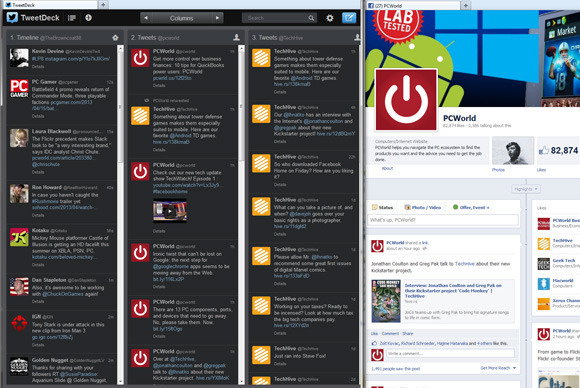Click the add column plus icon

(x=88, y=17)
